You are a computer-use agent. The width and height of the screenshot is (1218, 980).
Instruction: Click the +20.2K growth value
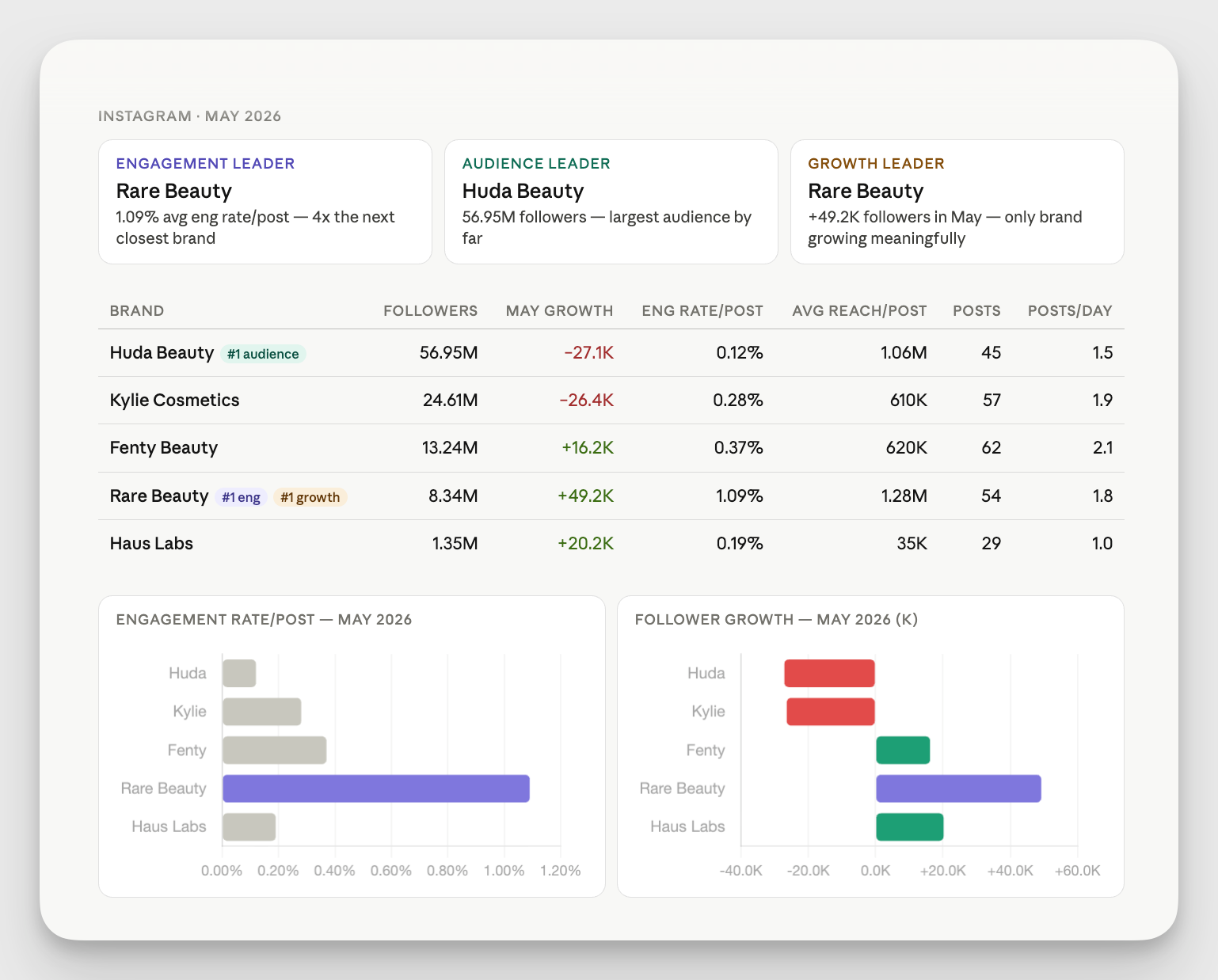585,544
